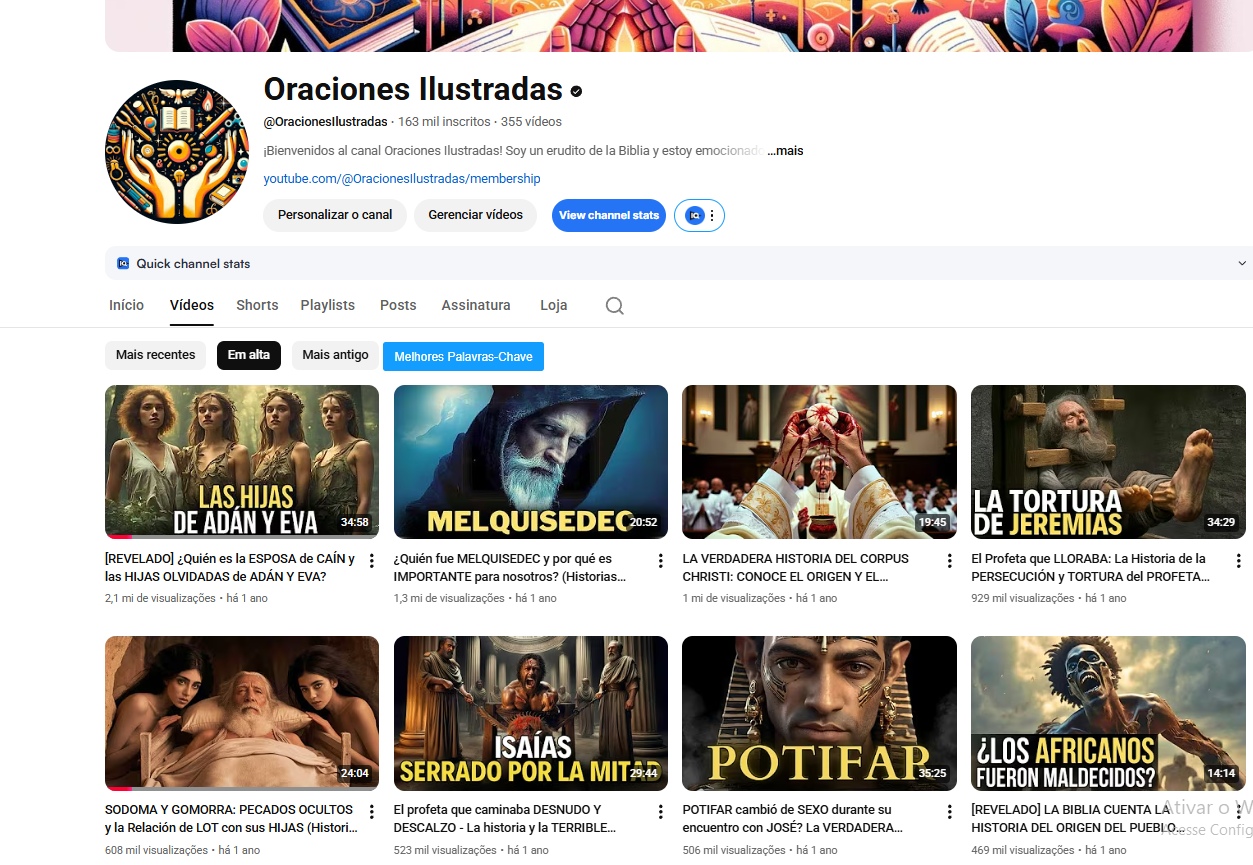This screenshot has height=865, width=1253.
Task: Click the Oraciones Ilustradas channel name heading
Action: [413, 89]
